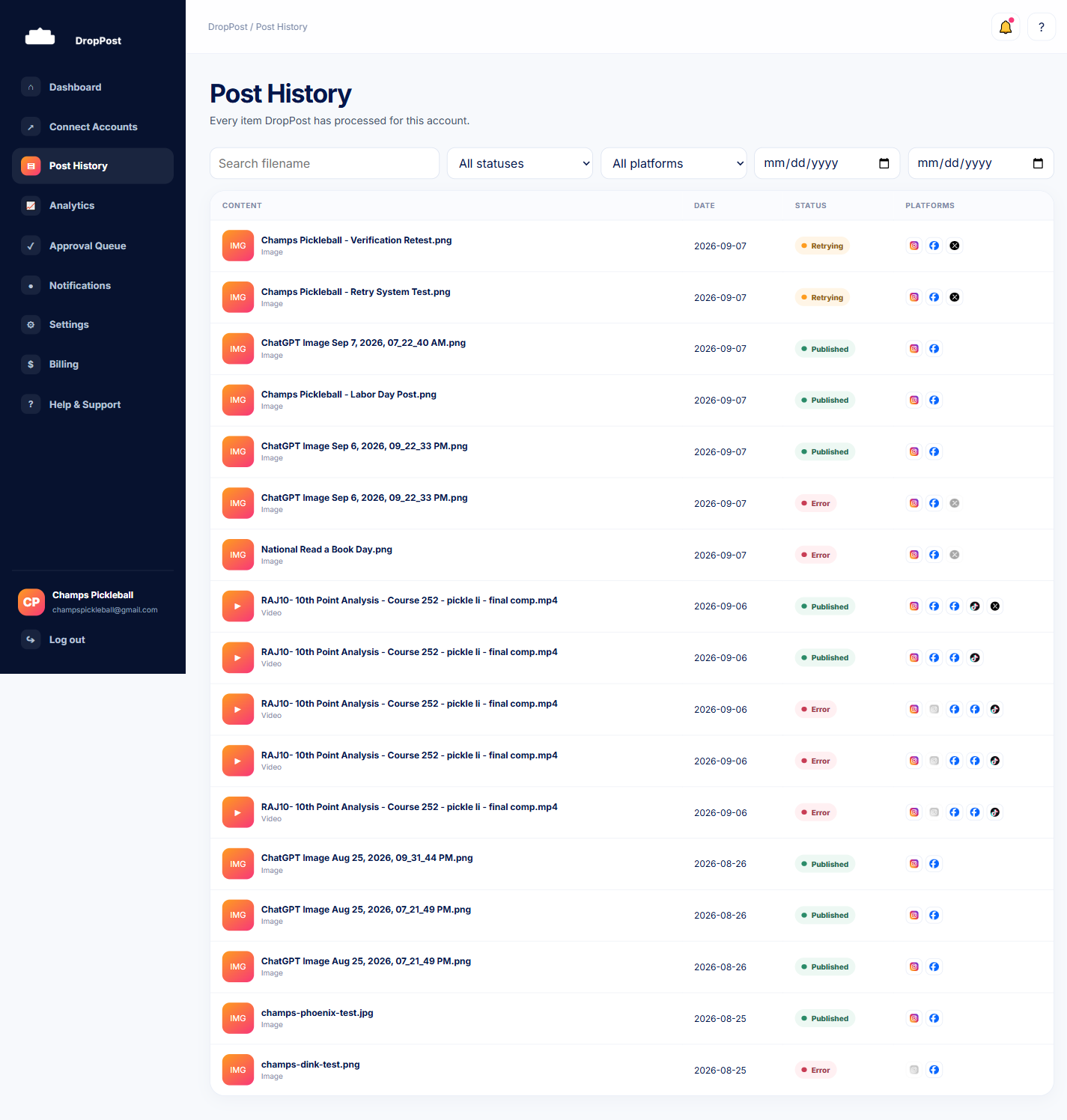Click the Published badge in the Labor Day Post row
Image resolution: width=1067 pixels, height=1120 pixels.
825,401
